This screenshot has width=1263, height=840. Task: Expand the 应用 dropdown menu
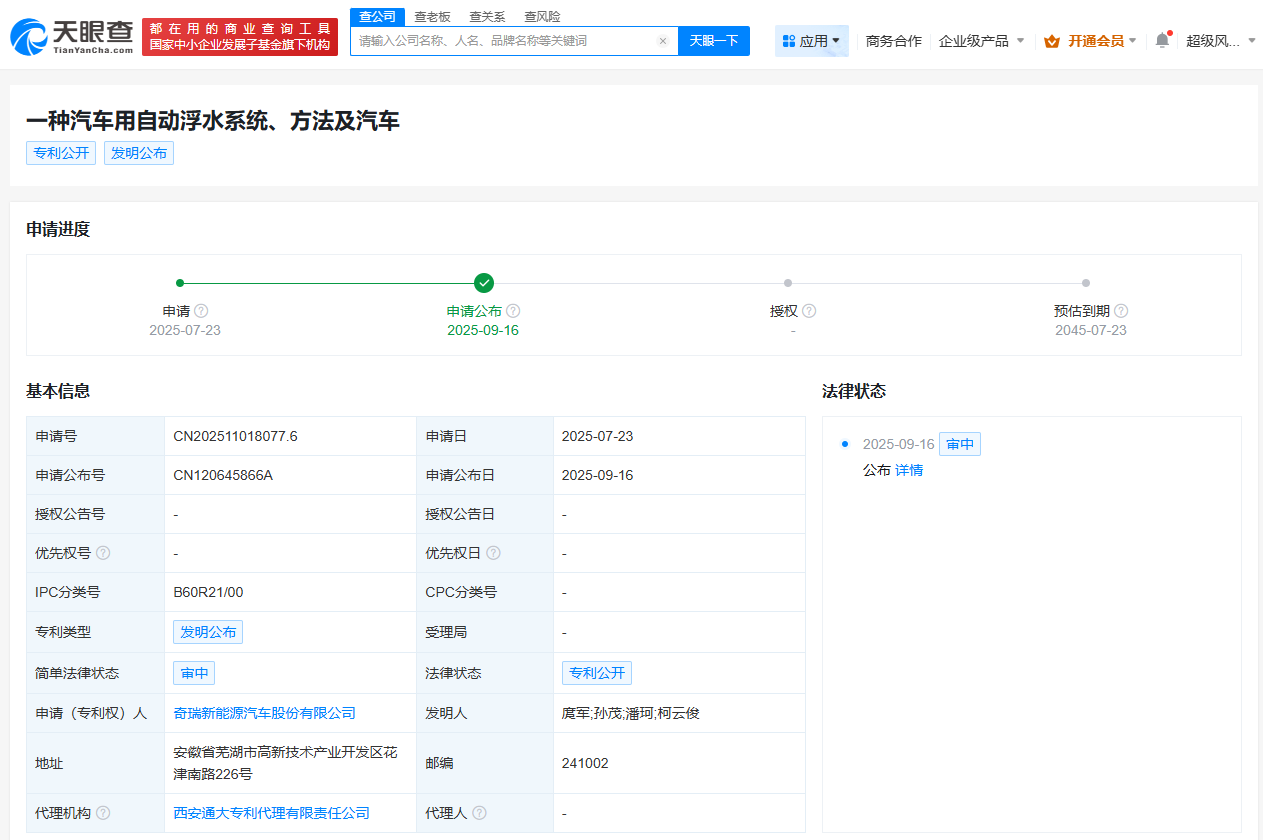812,41
